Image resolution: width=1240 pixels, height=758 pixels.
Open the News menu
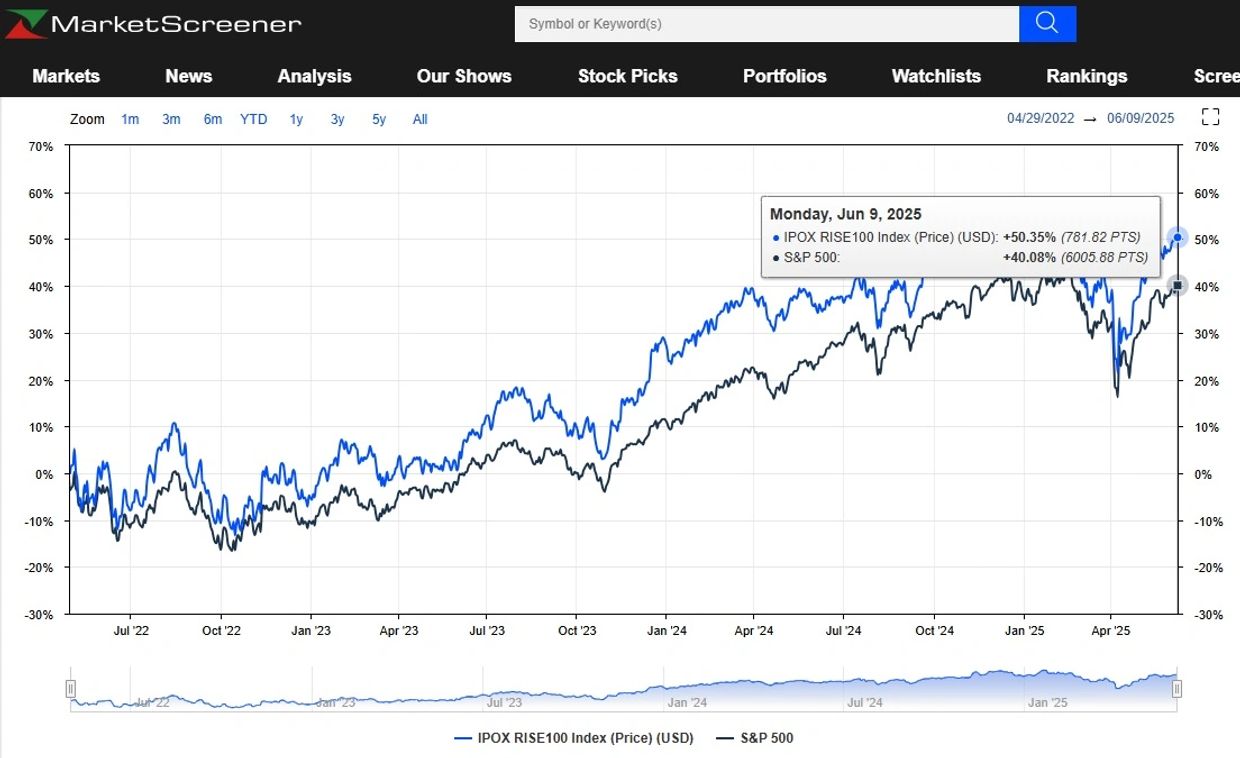click(x=188, y=76)
